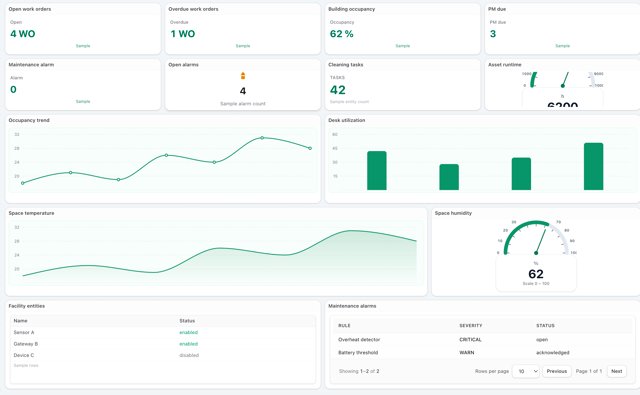Select the Overheat detector alarm rule
Image resolution: width=640 pixels, height=395 pixels.
tap(359, 340)
